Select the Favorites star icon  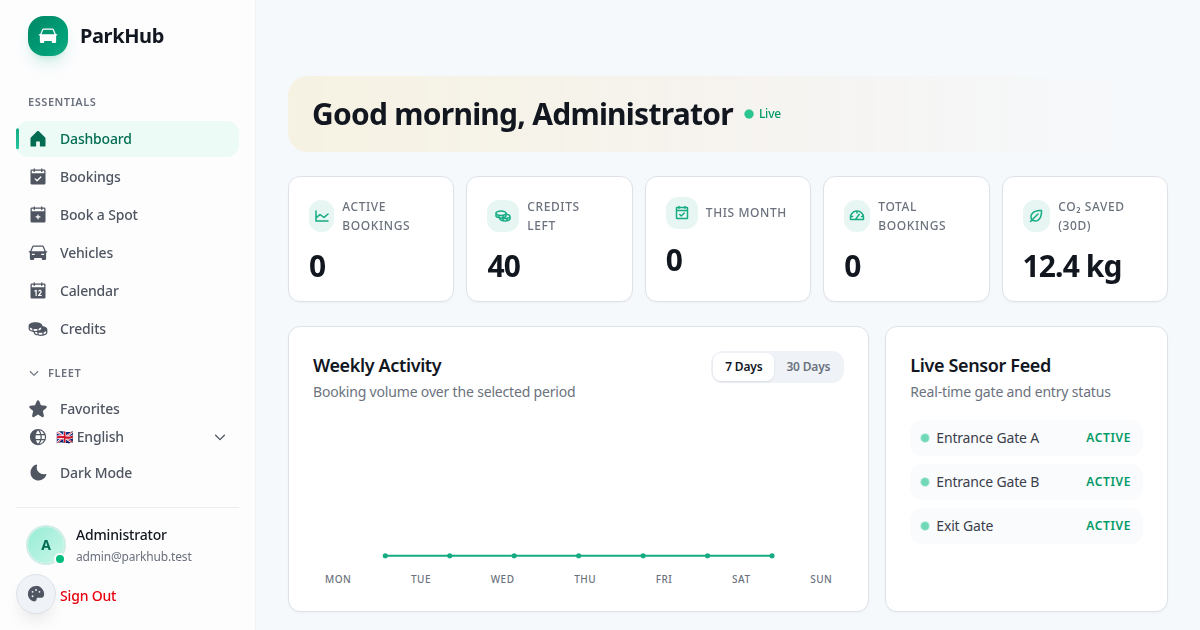click(38, 408)
